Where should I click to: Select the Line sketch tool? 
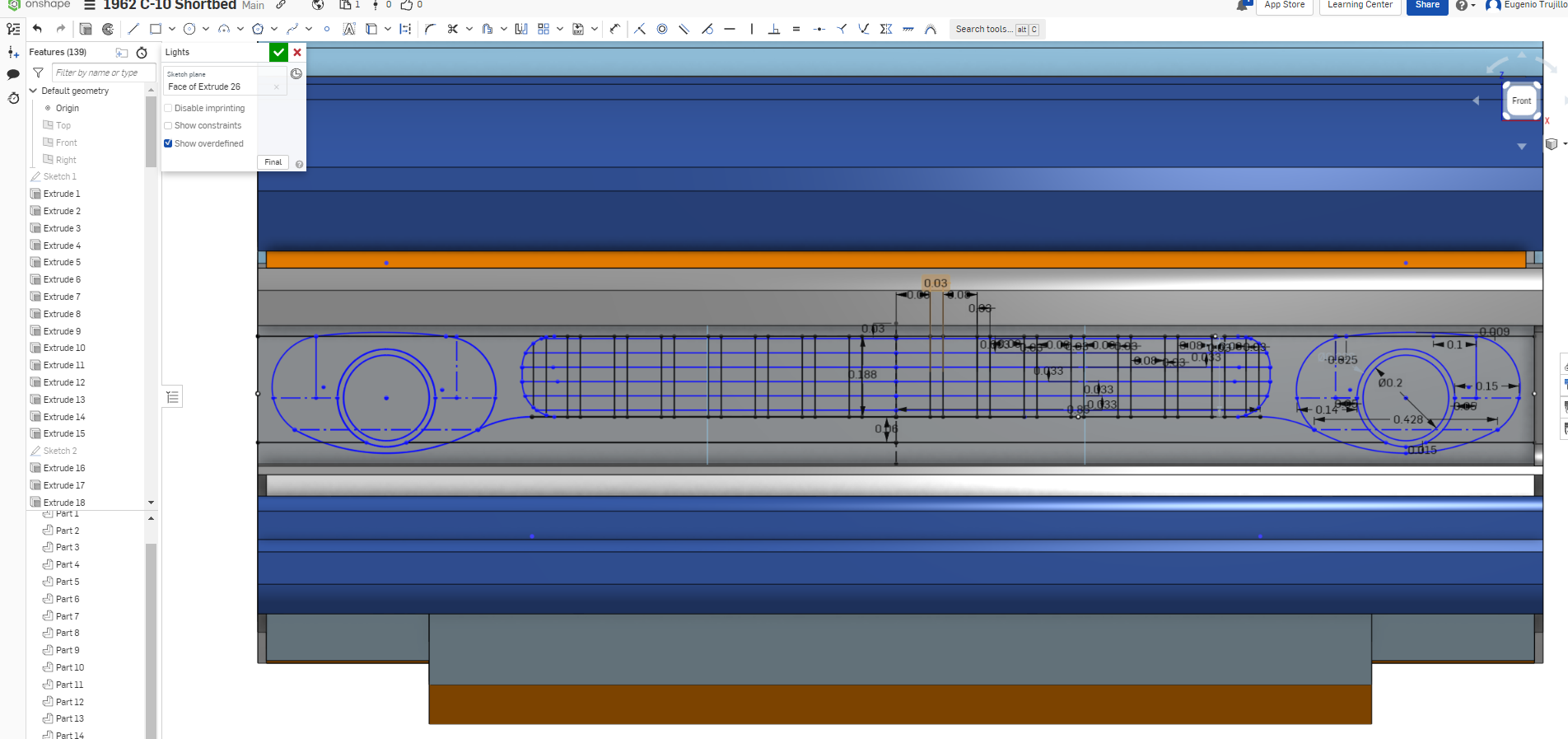pos(133,29)
